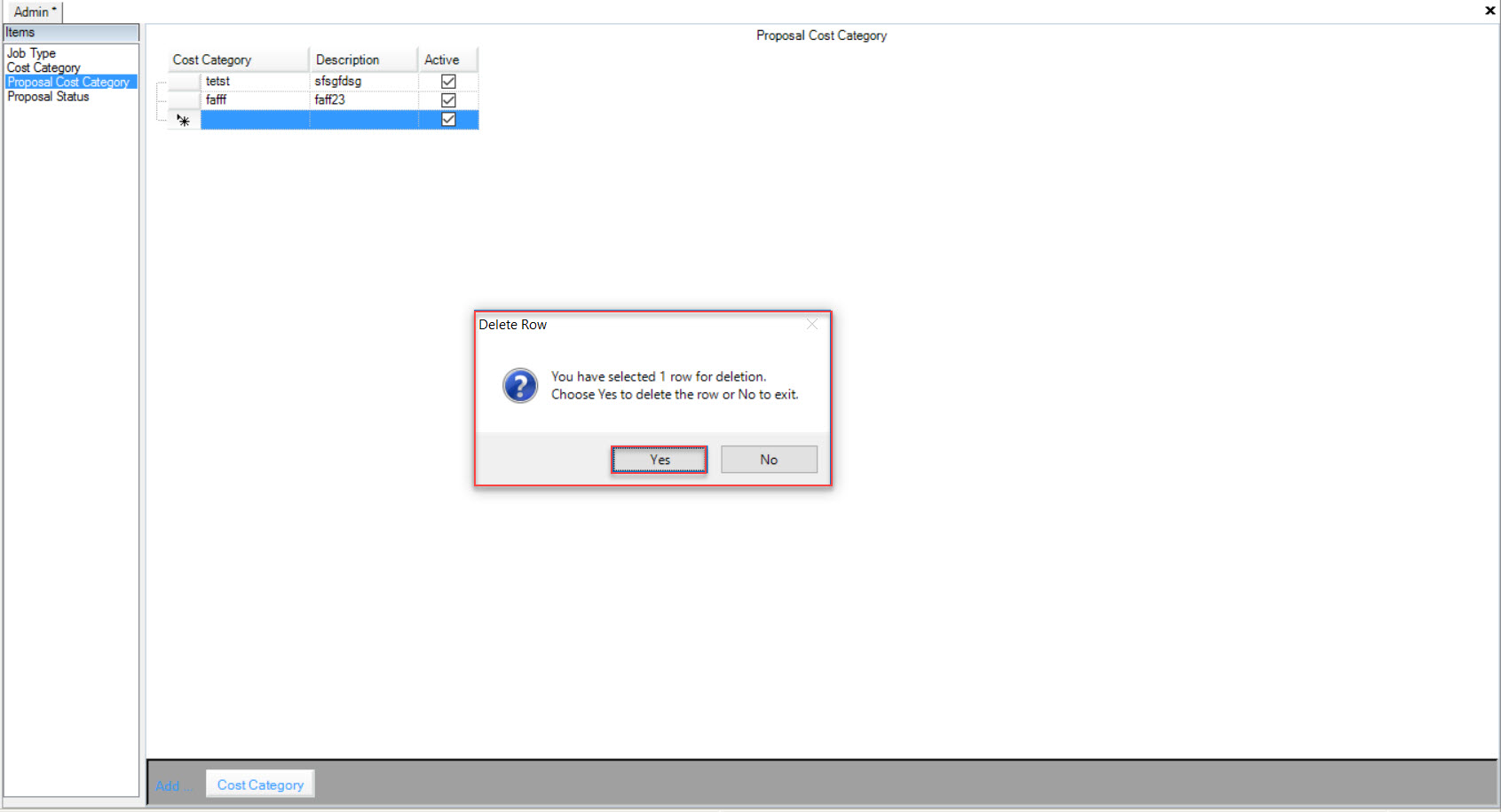
Task: Select the tetst cost category cell
Action: [255, 81]
